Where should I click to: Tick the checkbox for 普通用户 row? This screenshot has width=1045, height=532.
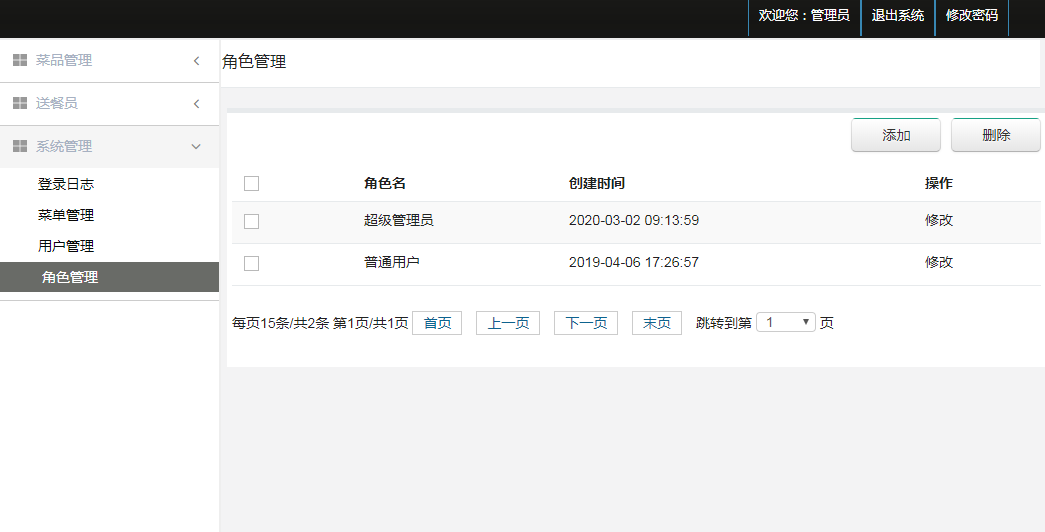point(251,263)
